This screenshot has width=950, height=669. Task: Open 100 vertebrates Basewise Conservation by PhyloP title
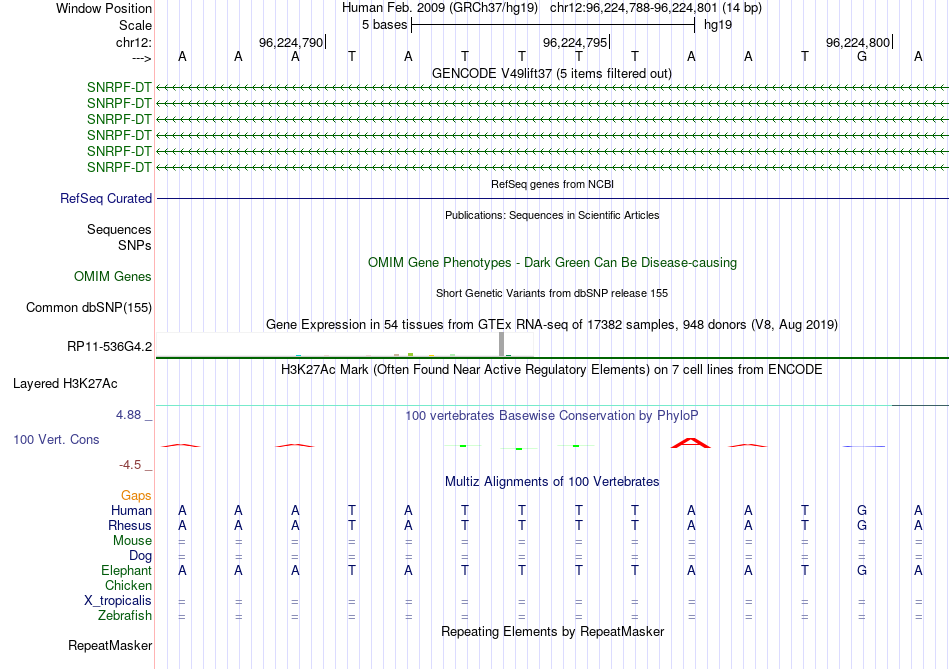tap(551, 416)
